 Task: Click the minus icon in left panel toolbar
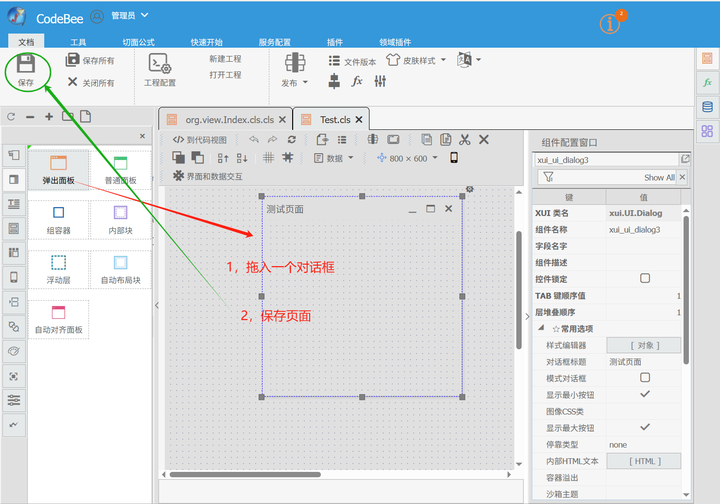(30, 117)
